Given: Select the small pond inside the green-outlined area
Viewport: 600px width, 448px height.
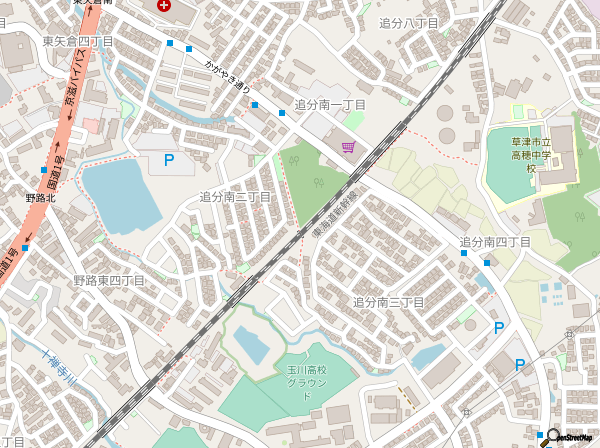Looking at the screenshot, I should click(x=251, y=344).
